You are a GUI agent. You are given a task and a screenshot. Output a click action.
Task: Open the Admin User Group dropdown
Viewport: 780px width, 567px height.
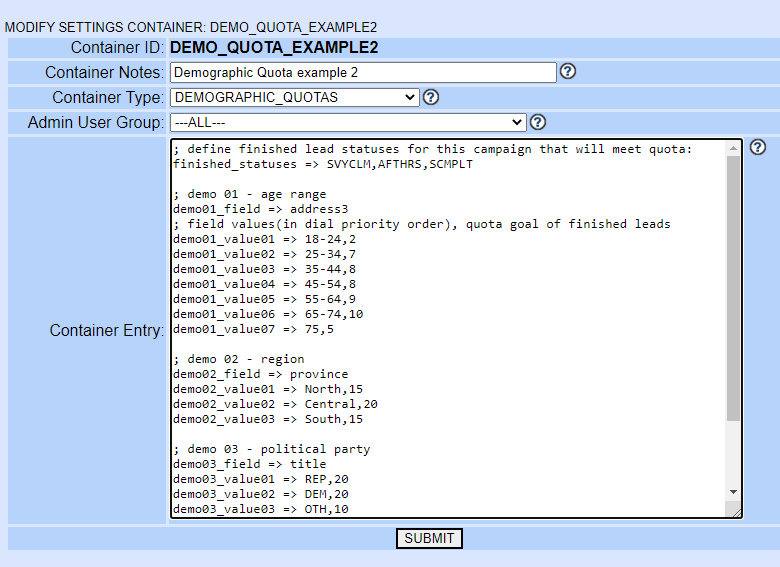[x=348, y=122]
